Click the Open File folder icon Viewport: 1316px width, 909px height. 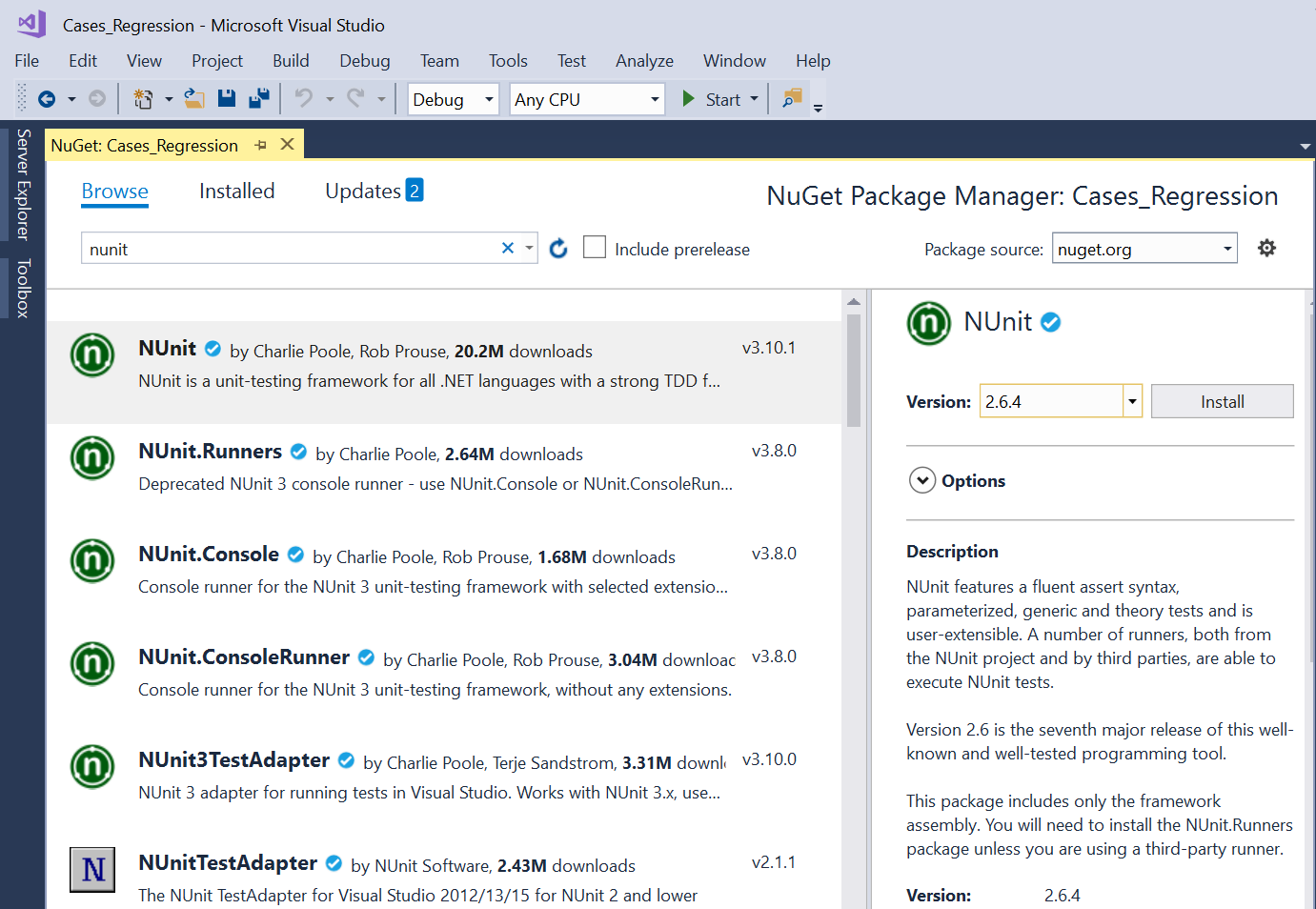pos(194,98)
